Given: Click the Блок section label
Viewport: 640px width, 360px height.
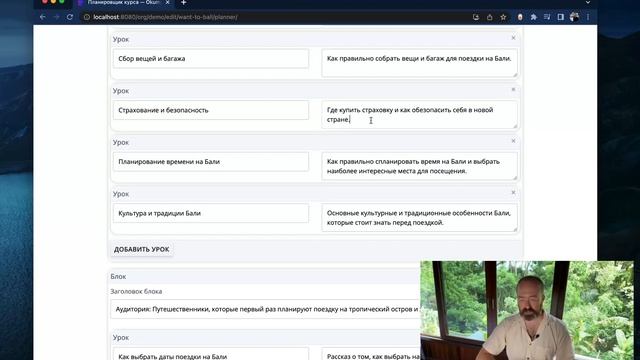Looking at the screenshot, I should [x=118, y=276].
